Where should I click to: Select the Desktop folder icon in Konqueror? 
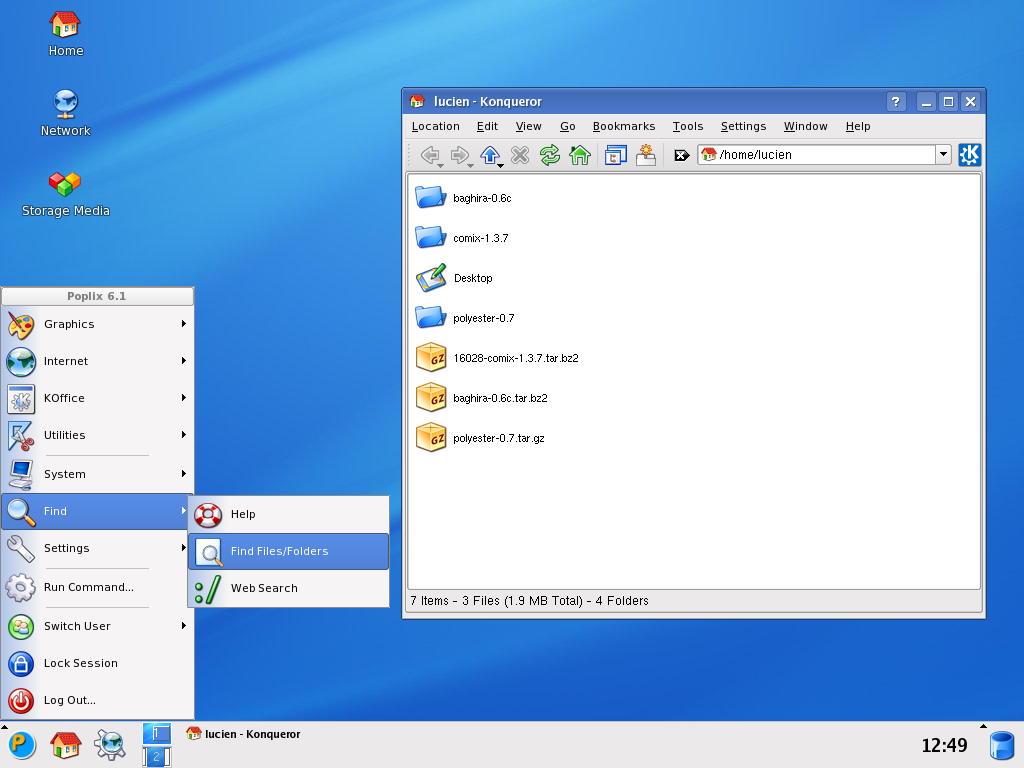(431, 278)
